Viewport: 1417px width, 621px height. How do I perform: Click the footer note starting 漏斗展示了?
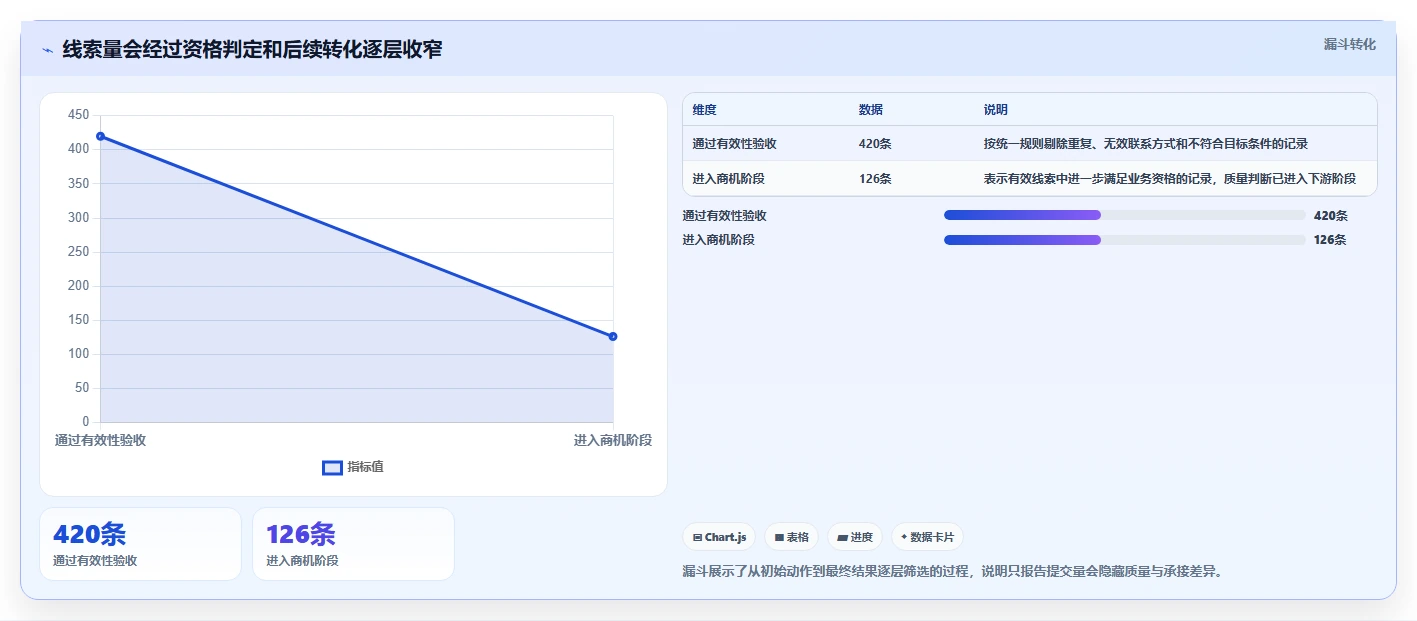click(952, 572)
